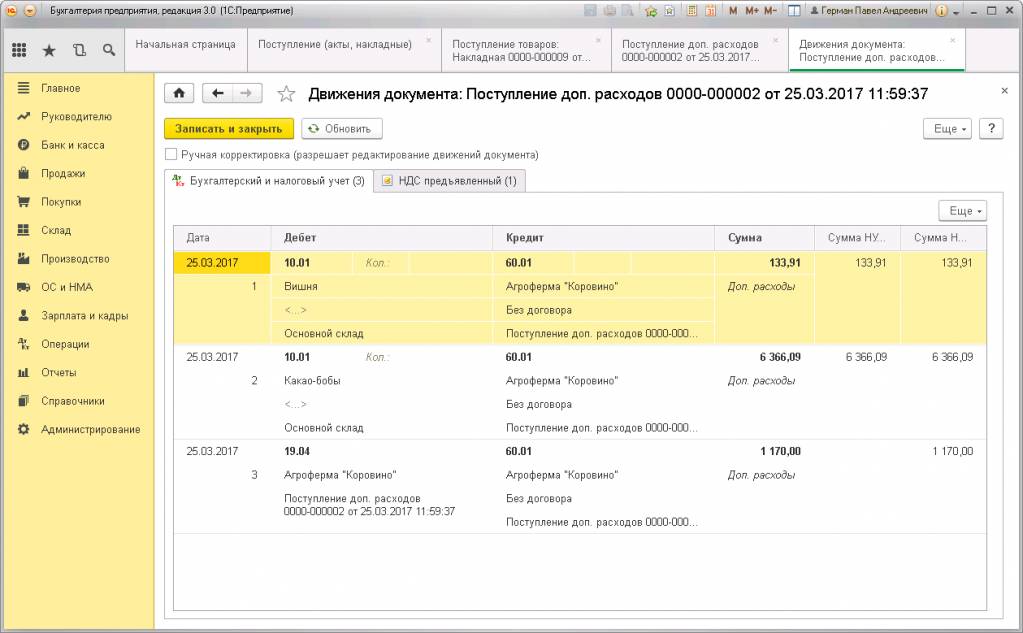Screen dimensions: 1023x633
Task: Open the sections grid menu icon
Action: 20,50
